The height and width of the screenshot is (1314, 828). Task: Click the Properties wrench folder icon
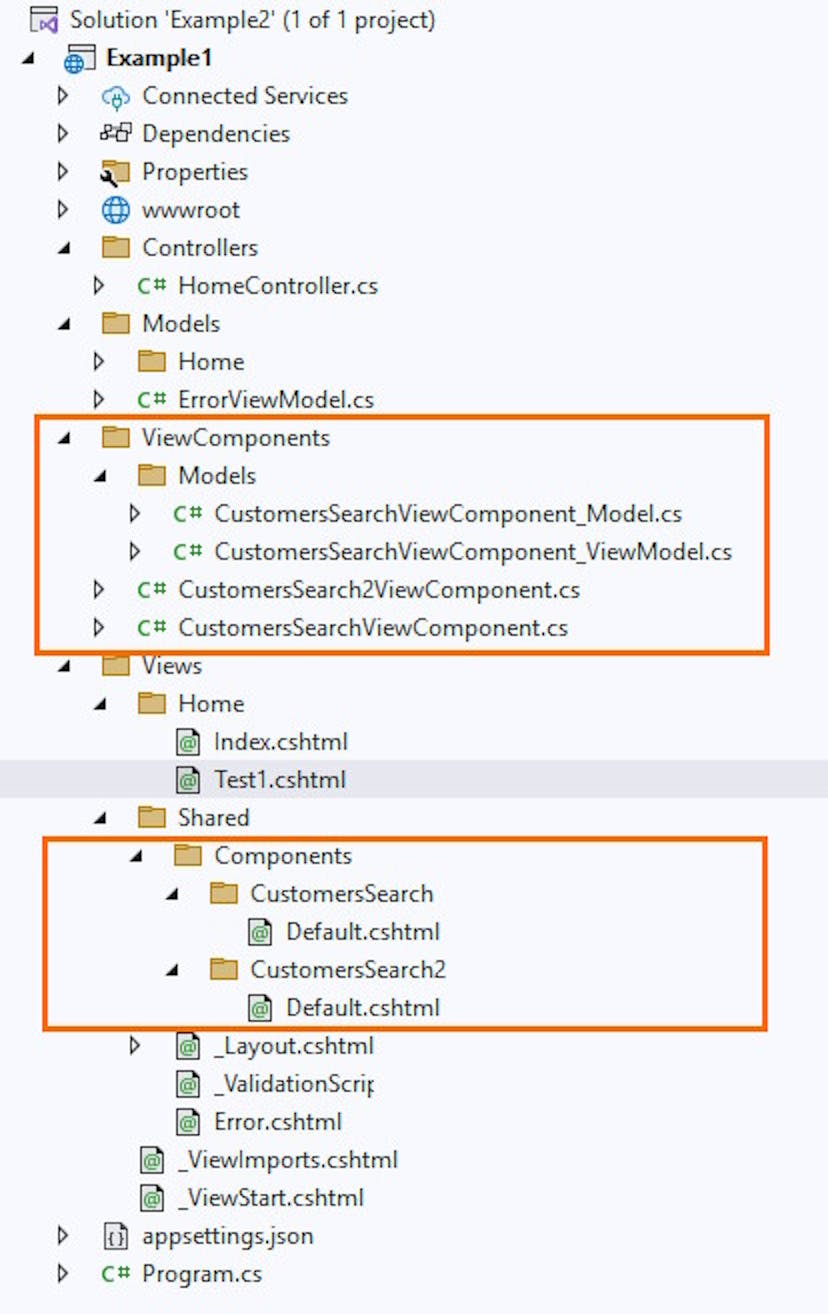pyautogui.click(x=116, y=172)
